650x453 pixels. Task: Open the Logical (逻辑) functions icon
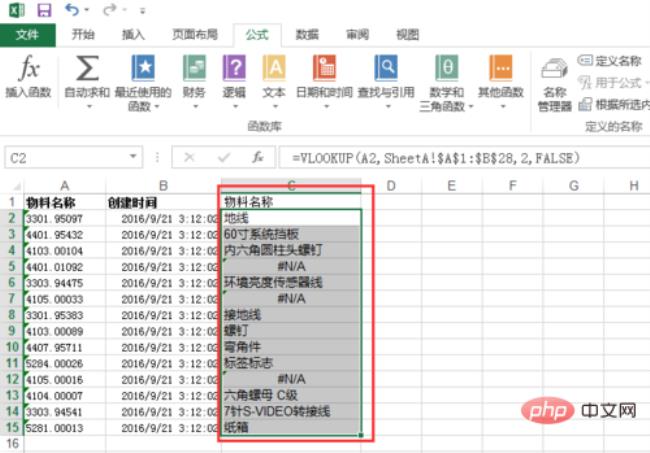(234, 68)
